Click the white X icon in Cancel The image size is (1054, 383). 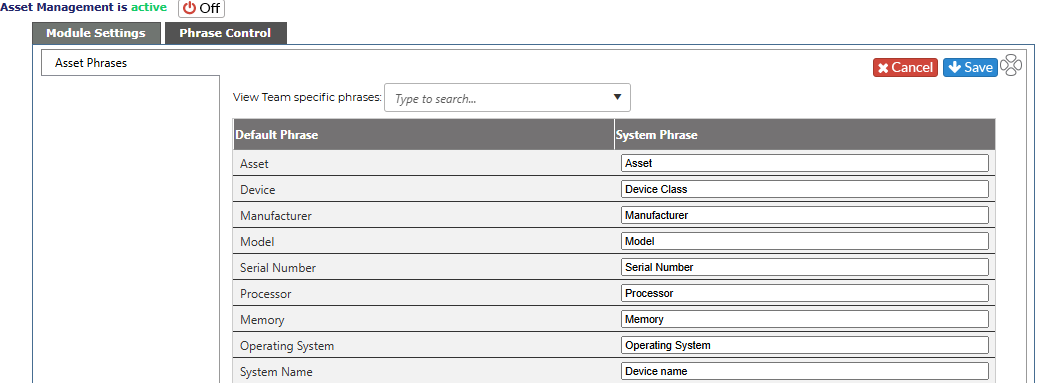coord(883,68)
